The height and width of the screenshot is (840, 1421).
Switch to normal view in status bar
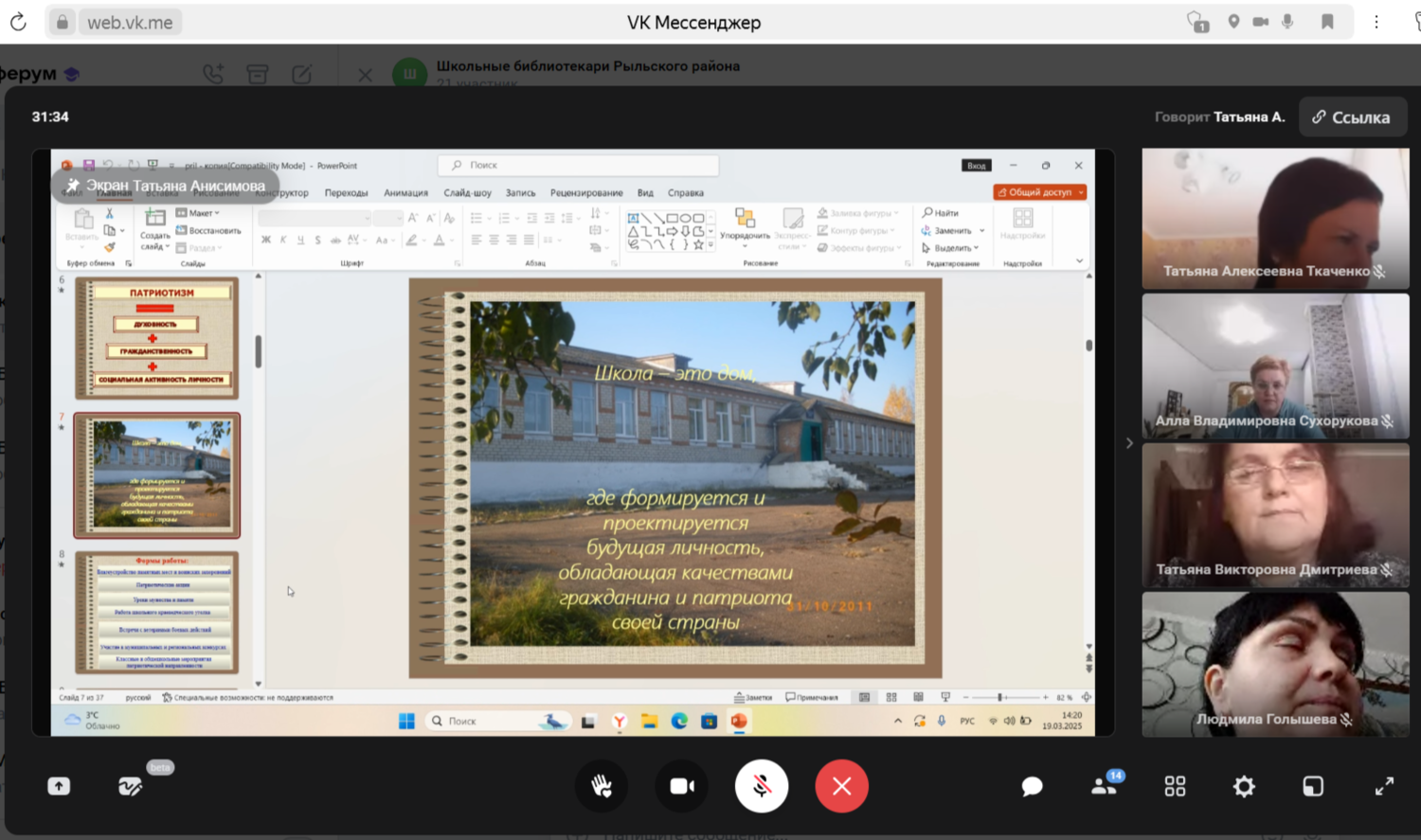(x=864, y=697)
